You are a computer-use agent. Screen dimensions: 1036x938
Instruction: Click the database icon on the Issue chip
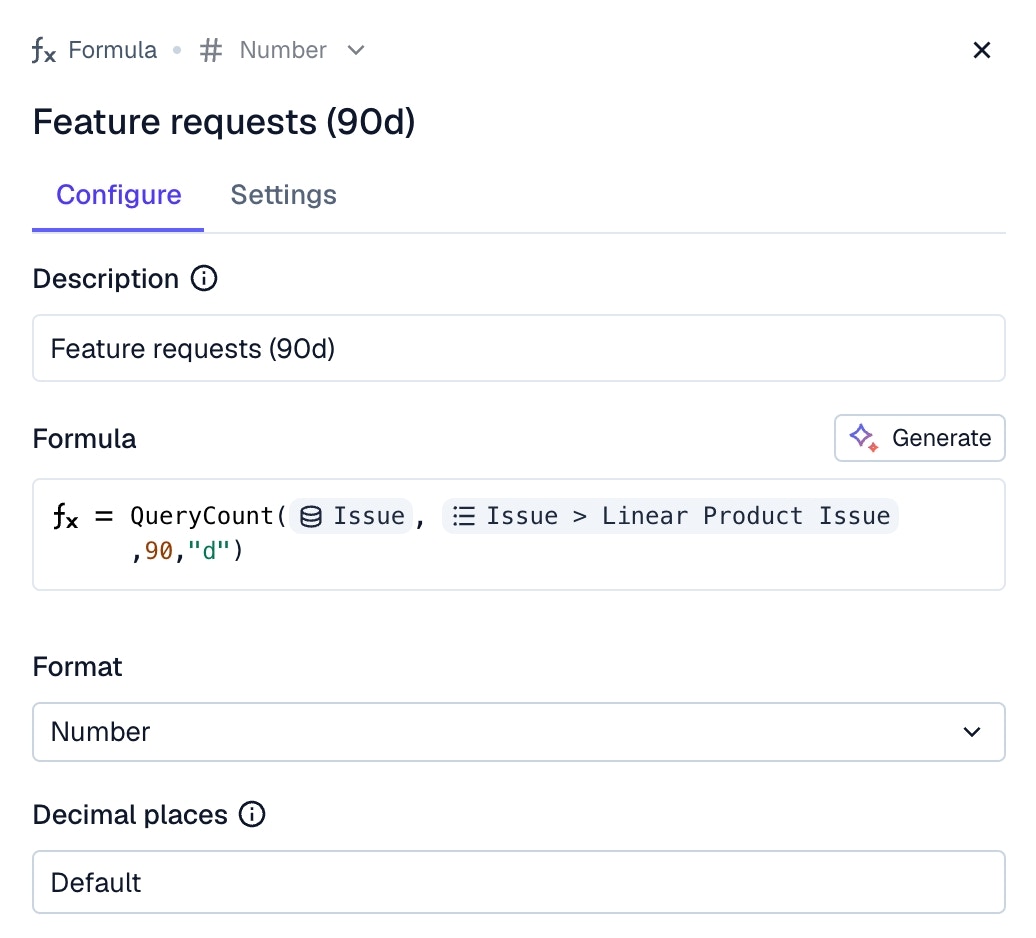coord(311,516)
